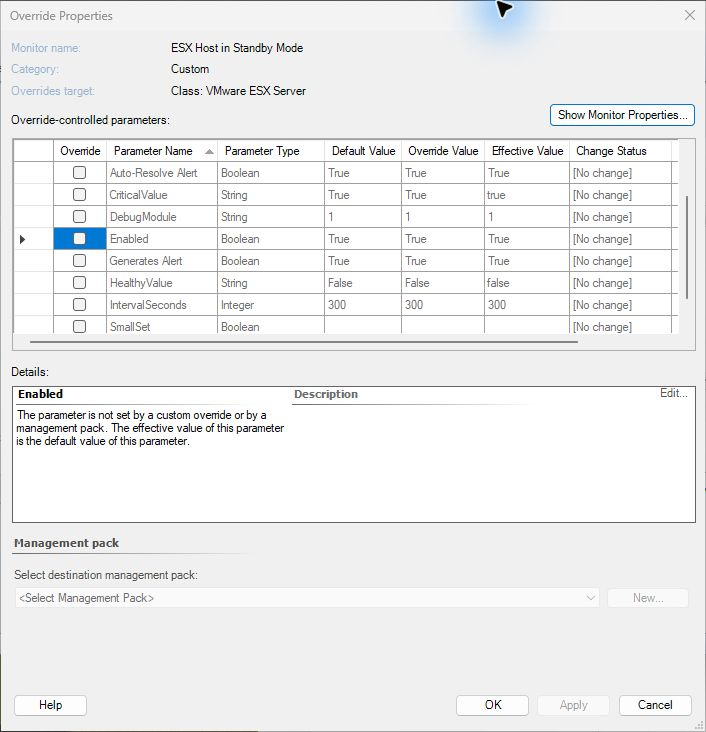Tick the HealthyValue override checkbox
This screenshot has height=732, width=706.
[x=79, y=282]
